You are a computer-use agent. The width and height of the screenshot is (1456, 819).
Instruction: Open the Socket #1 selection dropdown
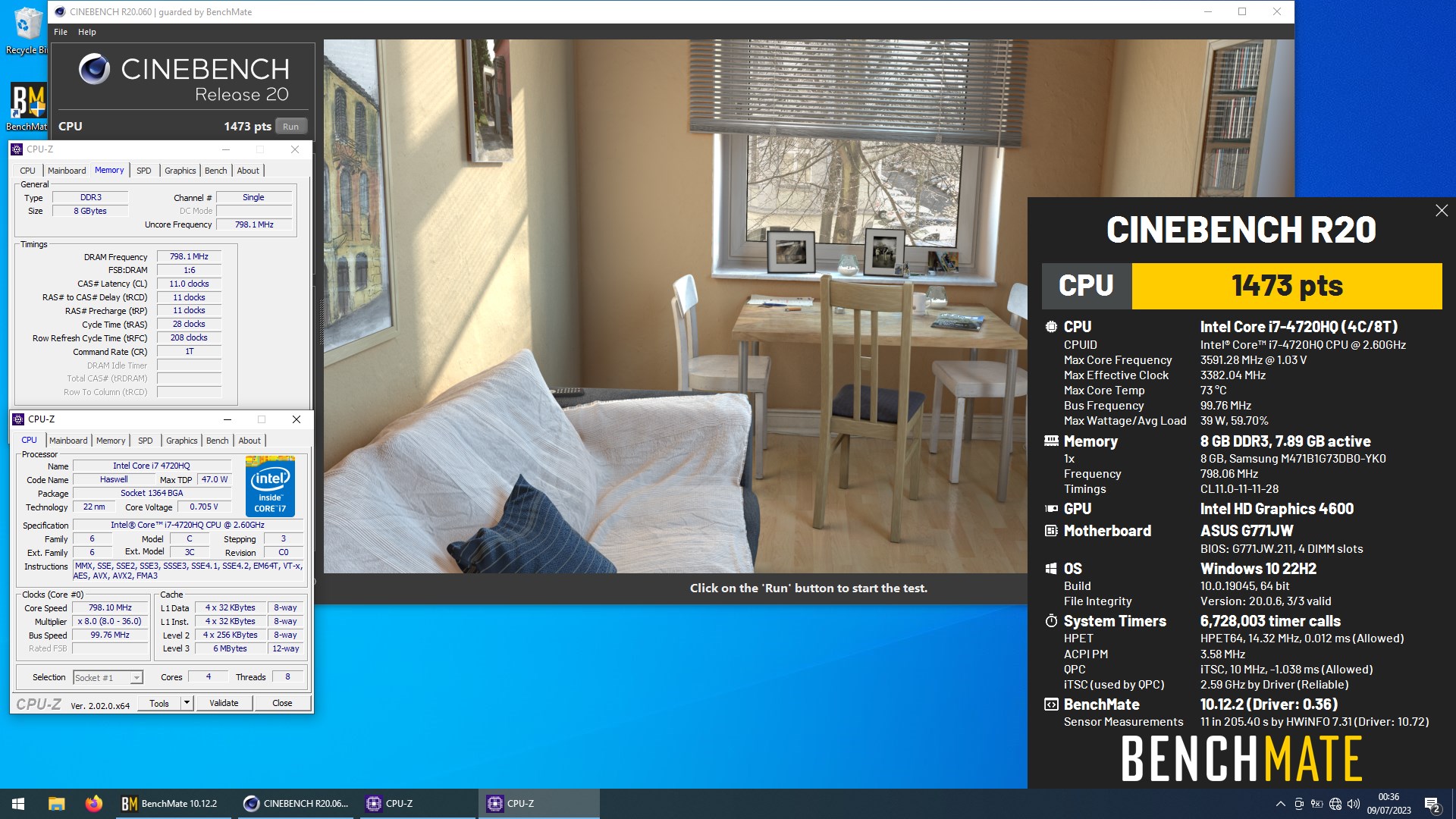[108, 678]
